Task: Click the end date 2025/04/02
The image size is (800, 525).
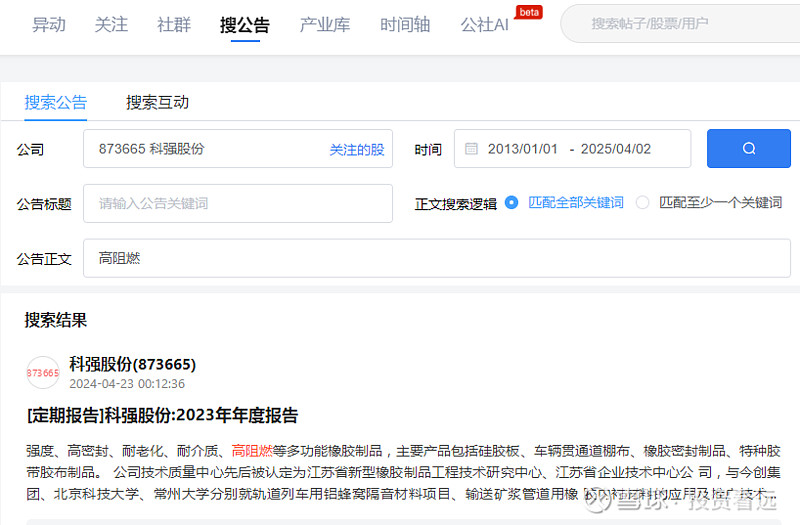Action: 616,149
